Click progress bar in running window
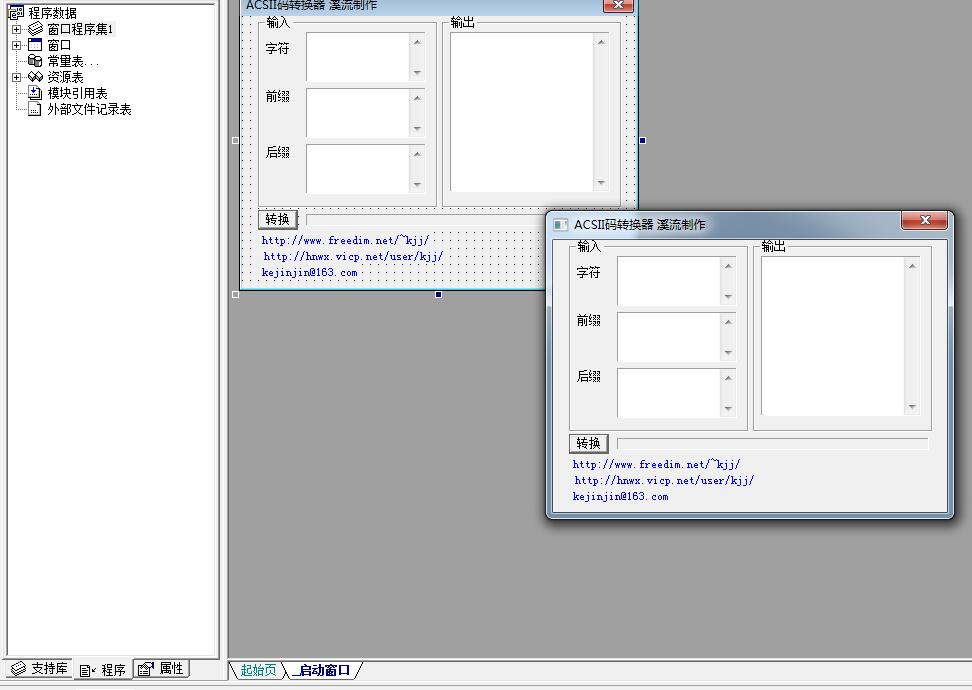This screenshot has width=972, height=690. [773, 443]
